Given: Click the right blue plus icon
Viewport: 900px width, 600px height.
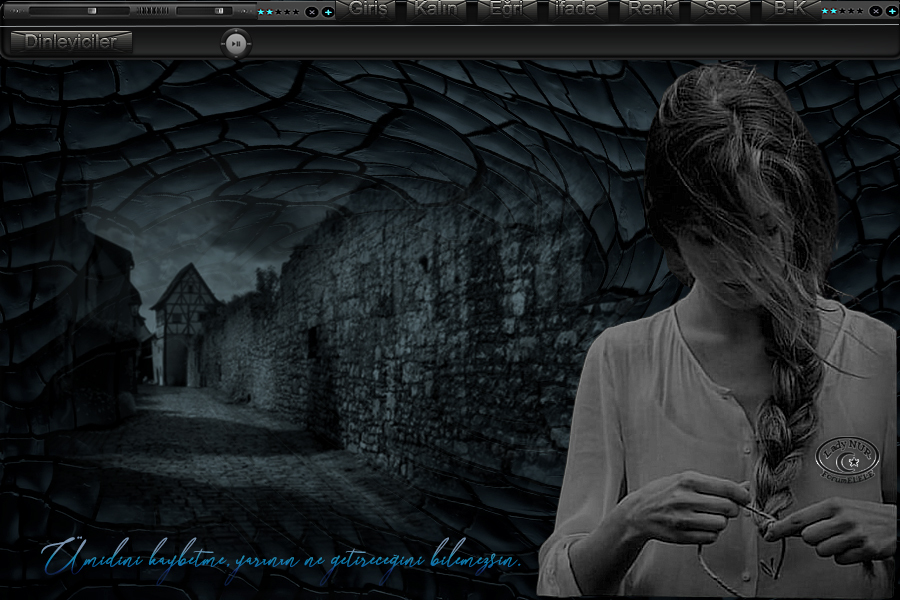Looking at the screenshot, I should (892, 11).
